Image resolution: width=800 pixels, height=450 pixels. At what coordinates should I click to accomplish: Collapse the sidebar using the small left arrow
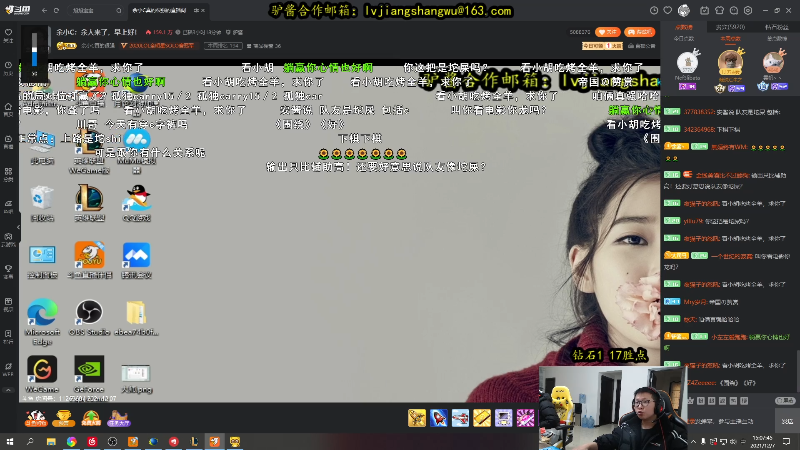(18, 227)
